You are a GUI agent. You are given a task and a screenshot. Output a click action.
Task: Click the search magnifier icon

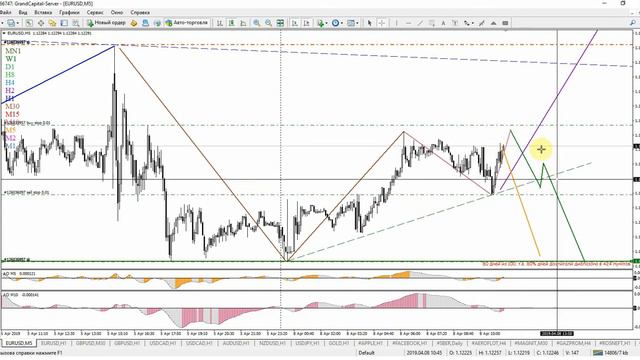pyautogui.click(x=633, y=23)
